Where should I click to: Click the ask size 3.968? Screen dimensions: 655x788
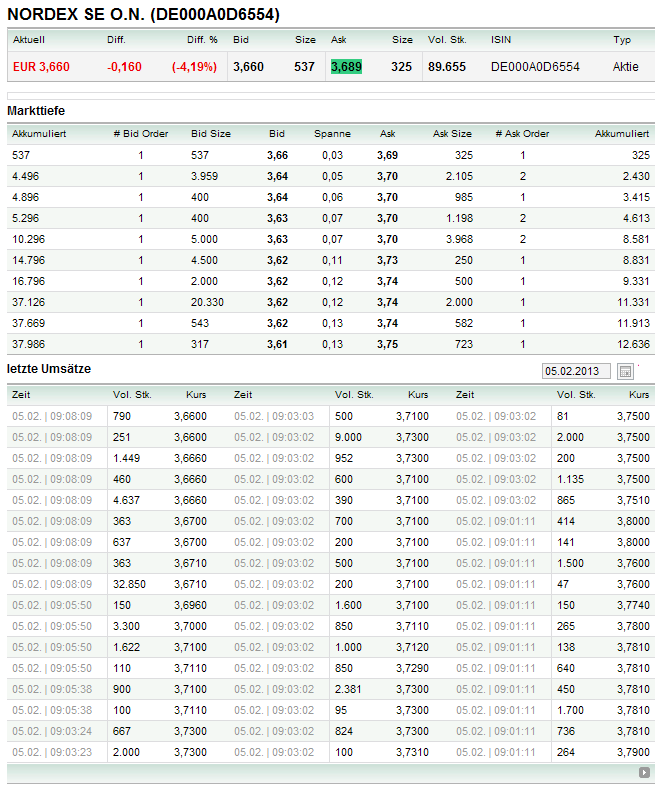coord(459,239)
